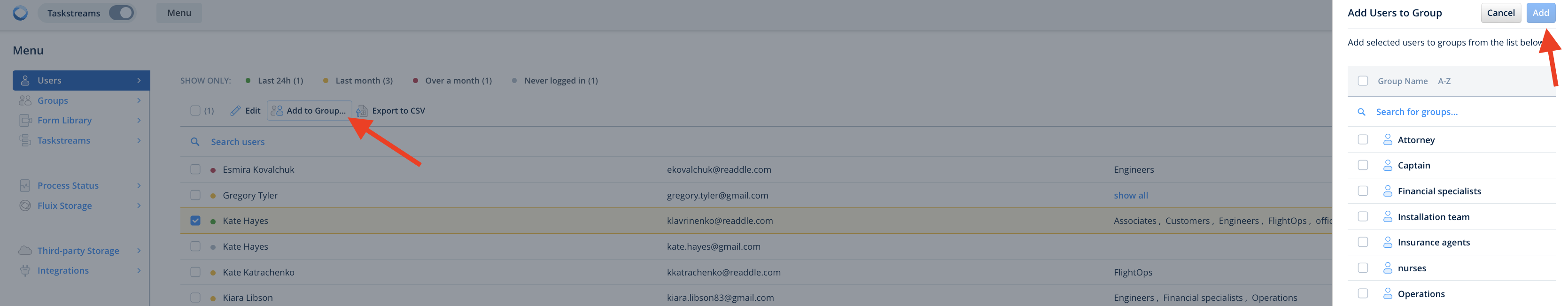Viewport: 1568px width, 306px height.
Task: Open Form Library via its icon
Action: (25, 121)
